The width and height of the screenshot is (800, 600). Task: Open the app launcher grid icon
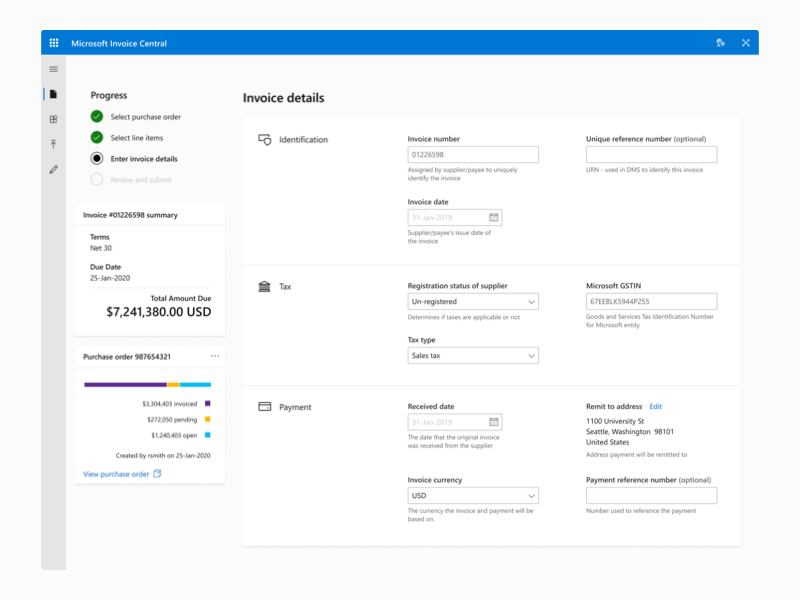54,43
